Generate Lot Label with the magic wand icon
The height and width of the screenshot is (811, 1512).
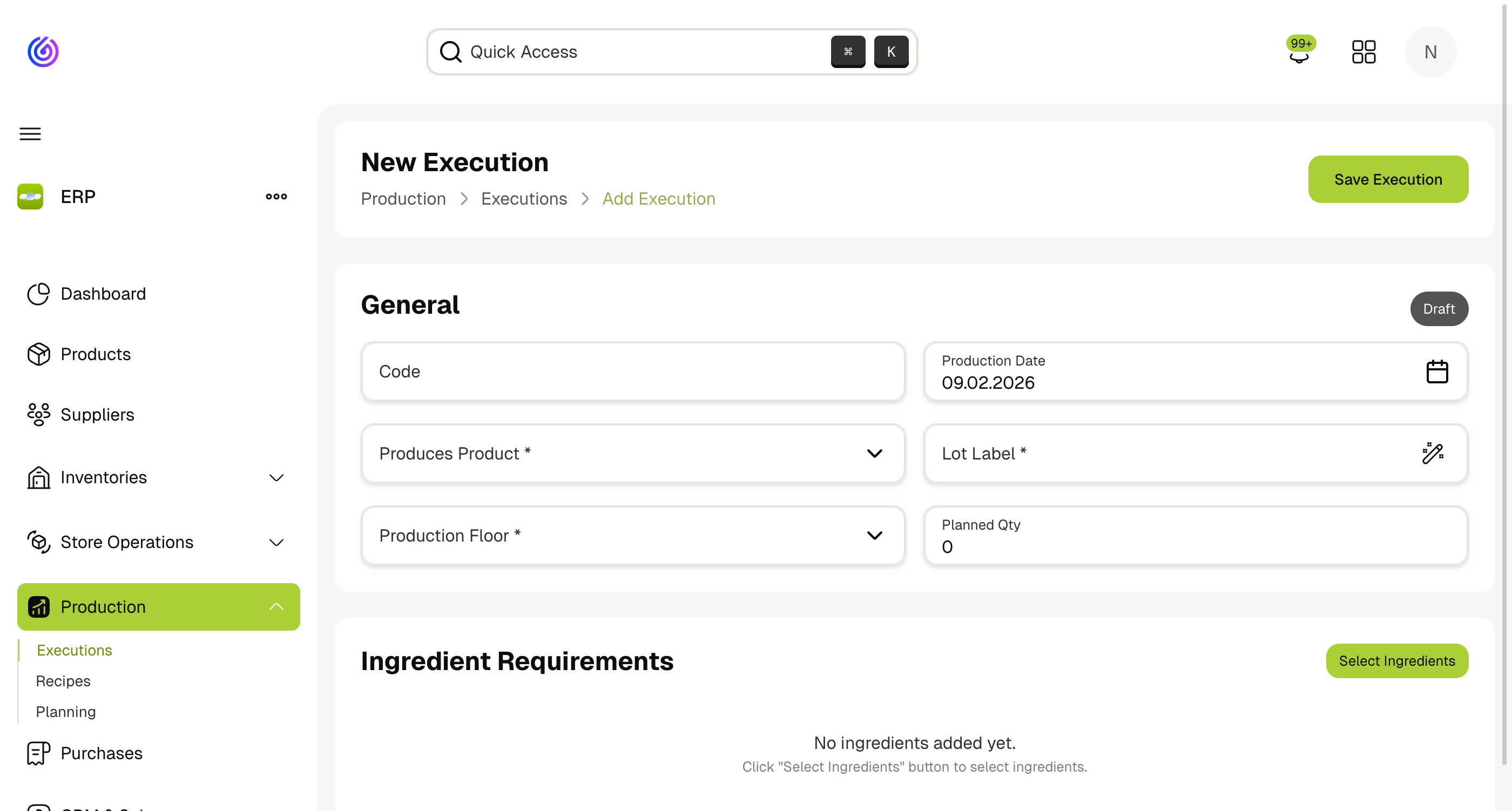click(1433, 453)
